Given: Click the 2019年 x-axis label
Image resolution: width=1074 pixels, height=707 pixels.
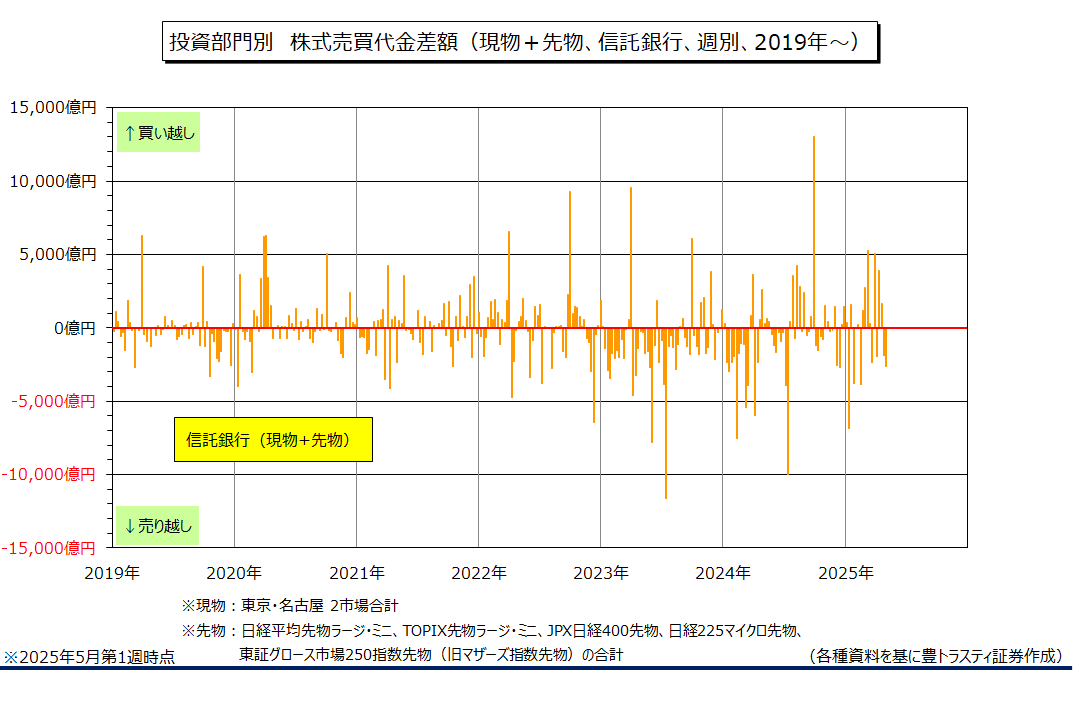Looking at the screenshot, I should (112, 573).
